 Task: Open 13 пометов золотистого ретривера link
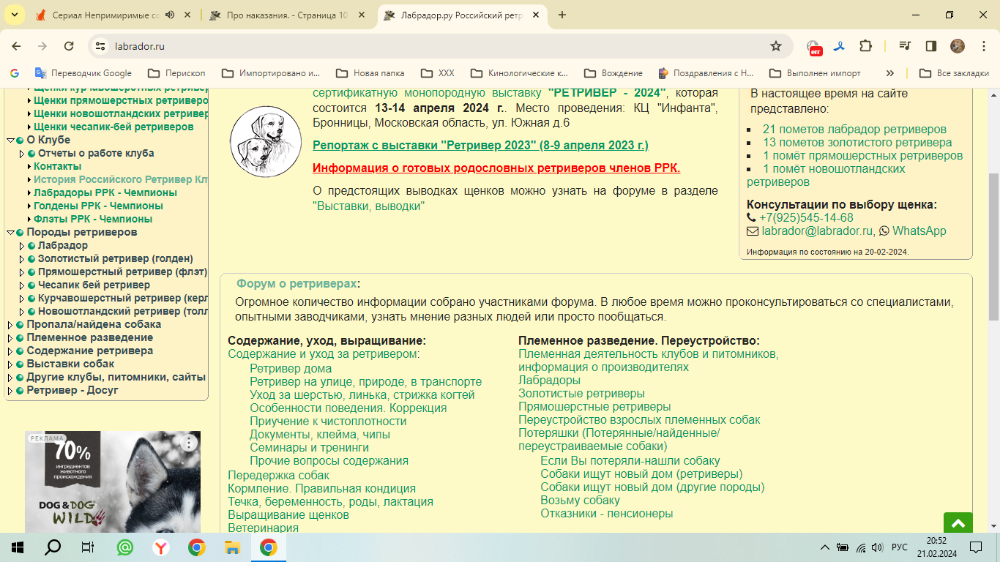click(857, 142)
